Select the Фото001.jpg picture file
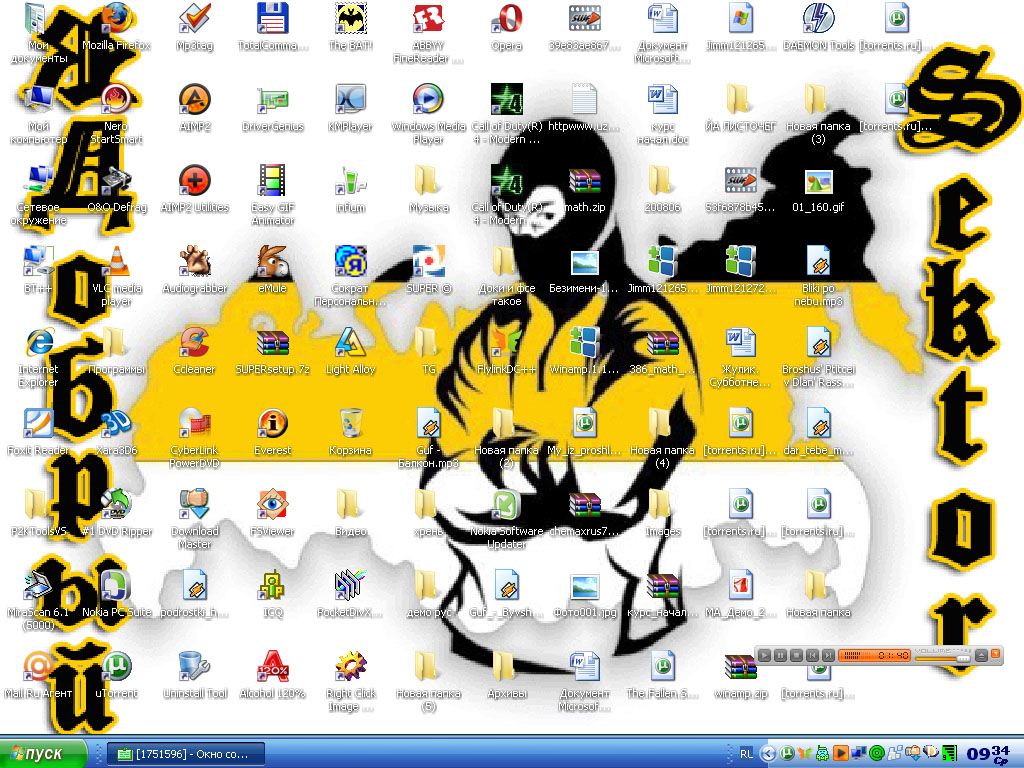Image resolution: width=1024 pixels, height=768 pixels. (x=584, y=594)
